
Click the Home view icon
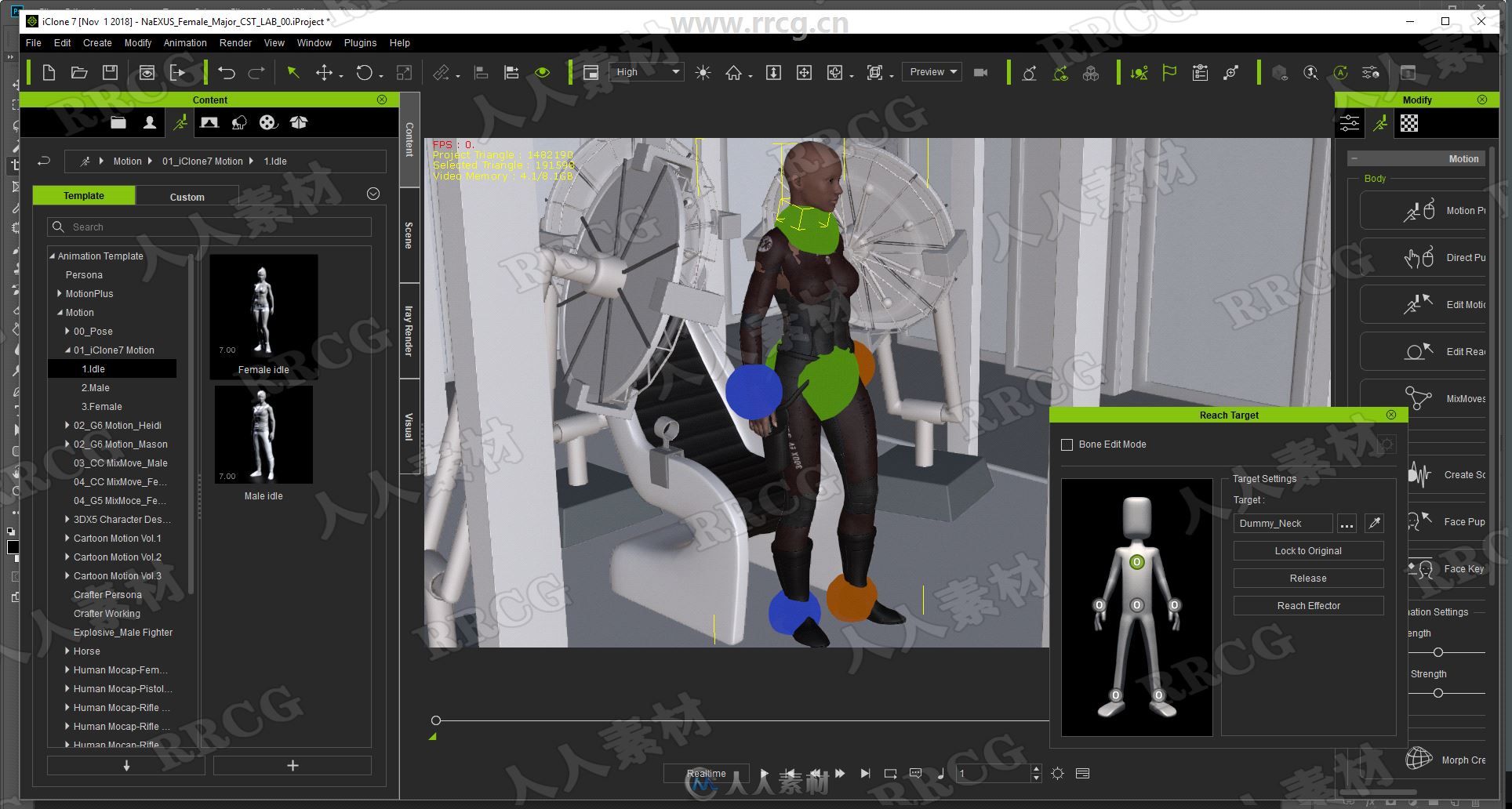click(x=733, y=72)
